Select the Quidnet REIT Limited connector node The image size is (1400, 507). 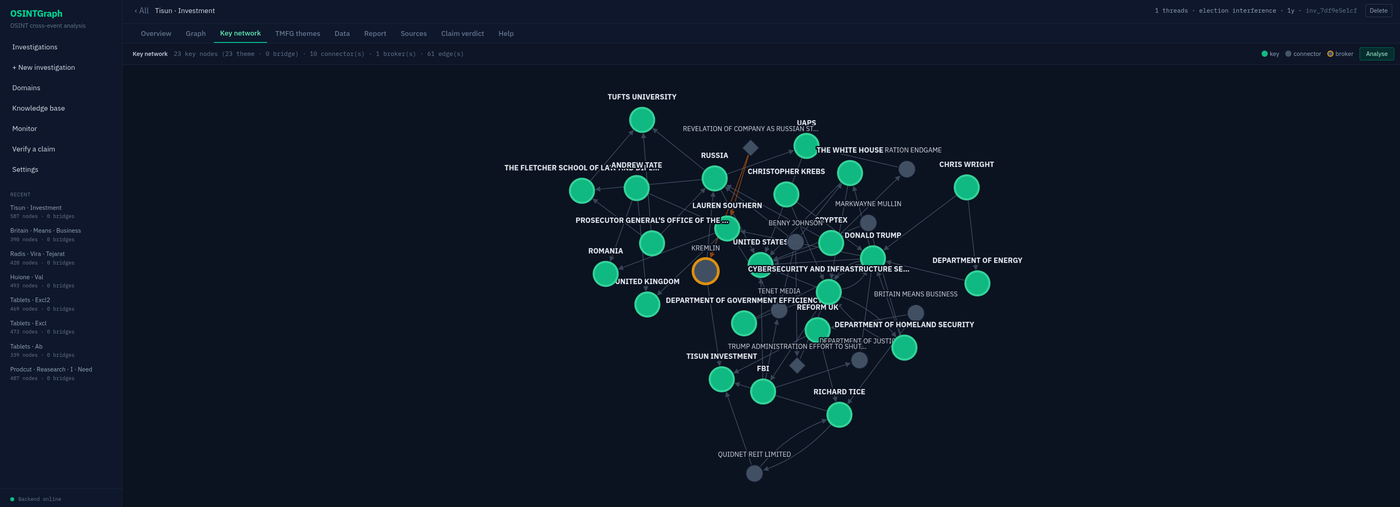754,473
